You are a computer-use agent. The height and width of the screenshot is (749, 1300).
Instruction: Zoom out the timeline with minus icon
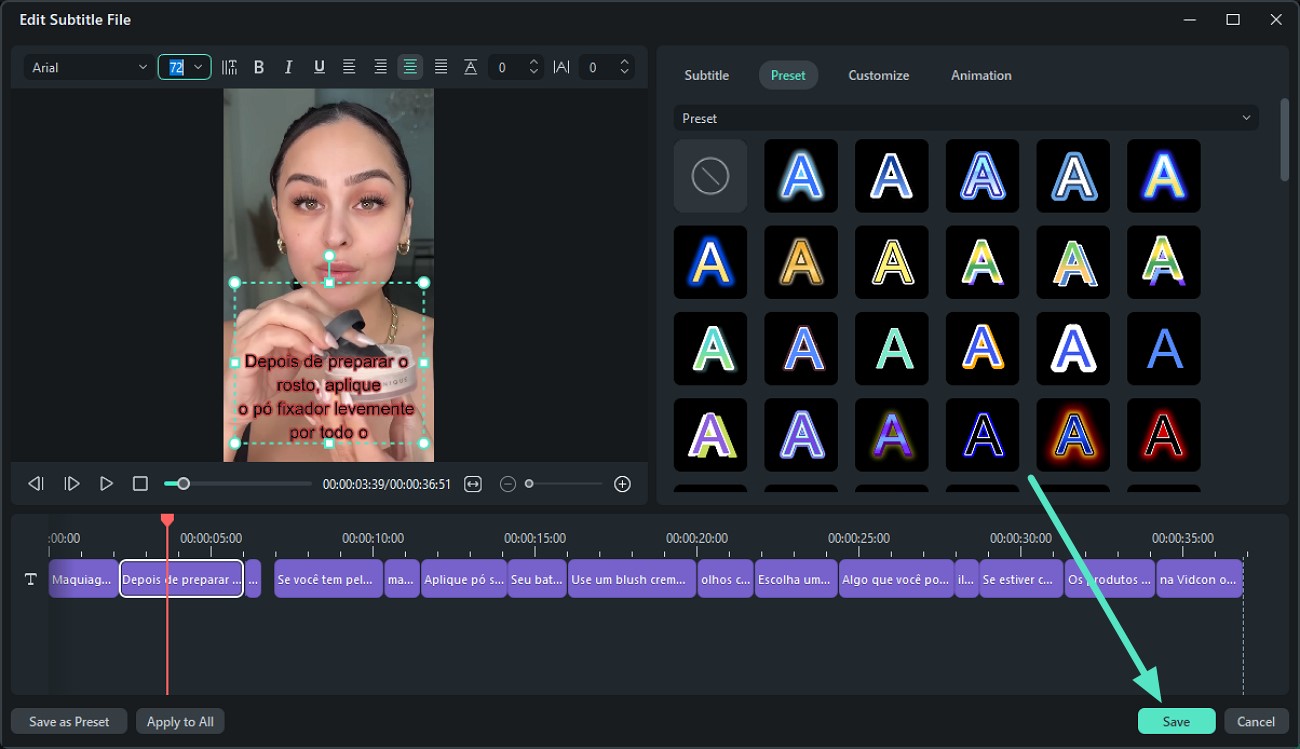pyautogui.click(x=508, y=484)
